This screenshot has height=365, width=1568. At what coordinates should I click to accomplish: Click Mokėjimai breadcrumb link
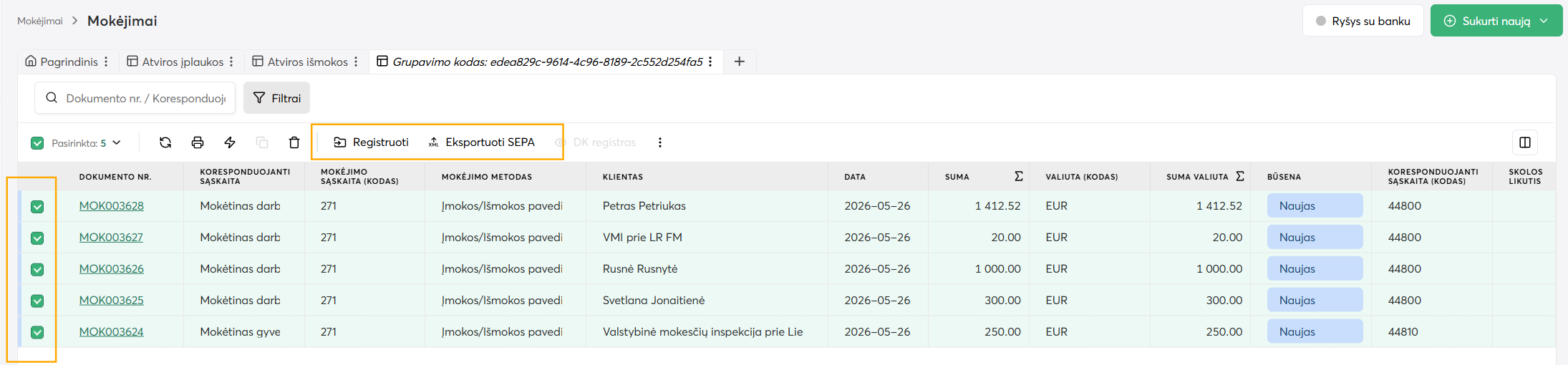pyautogui.click(x=40, y=21)
